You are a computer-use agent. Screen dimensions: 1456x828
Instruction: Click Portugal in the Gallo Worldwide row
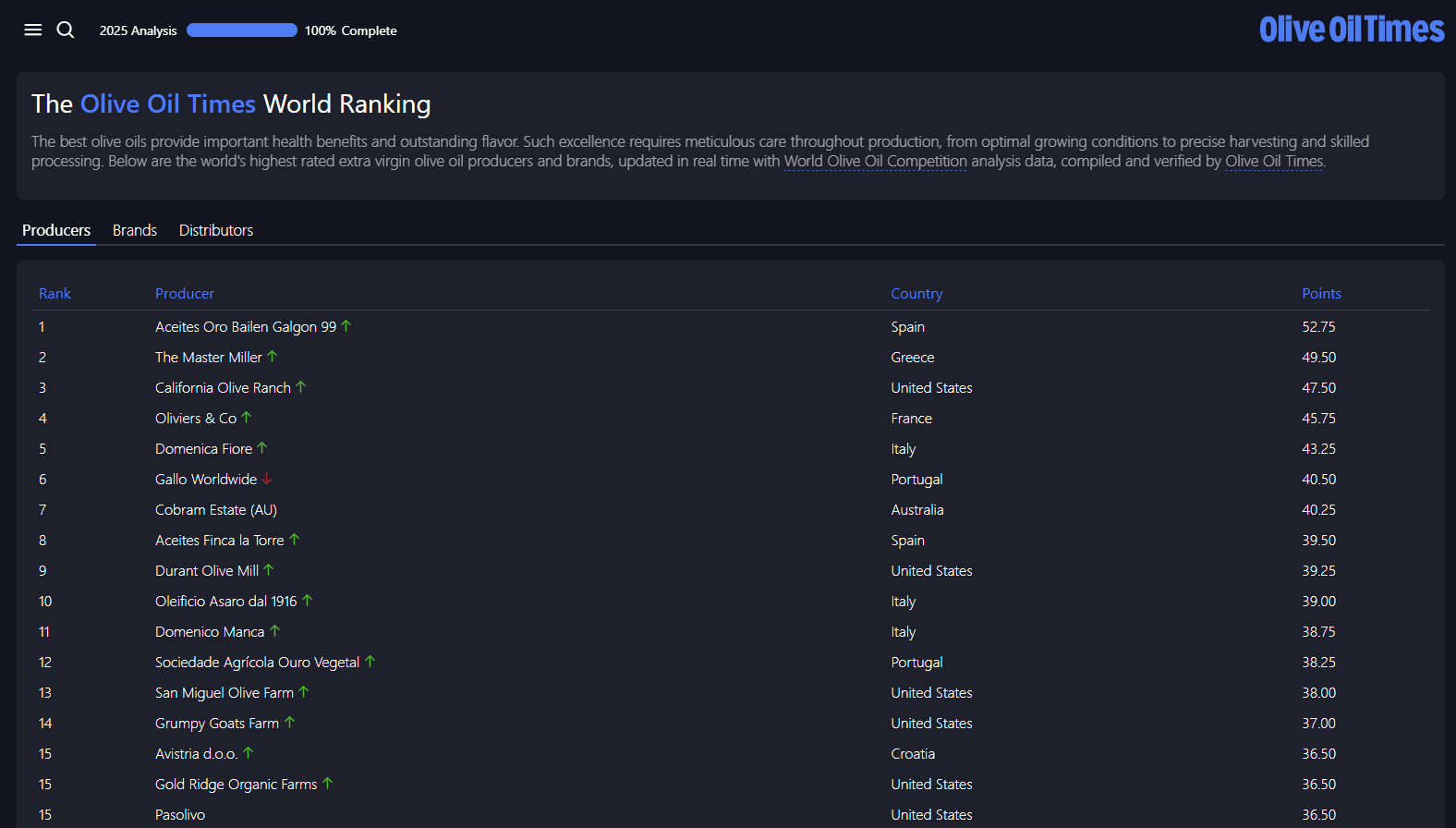coord(917,480)
